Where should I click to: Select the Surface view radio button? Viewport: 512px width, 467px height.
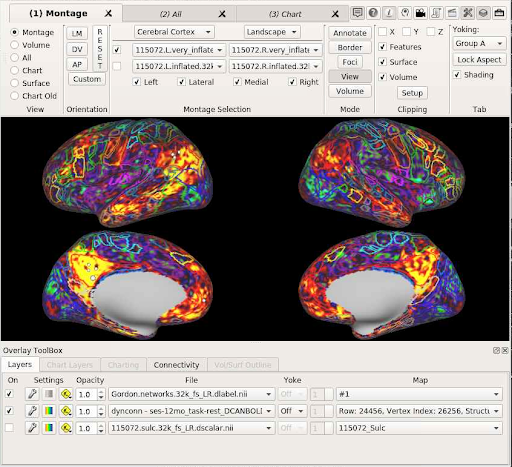[14, 83]
